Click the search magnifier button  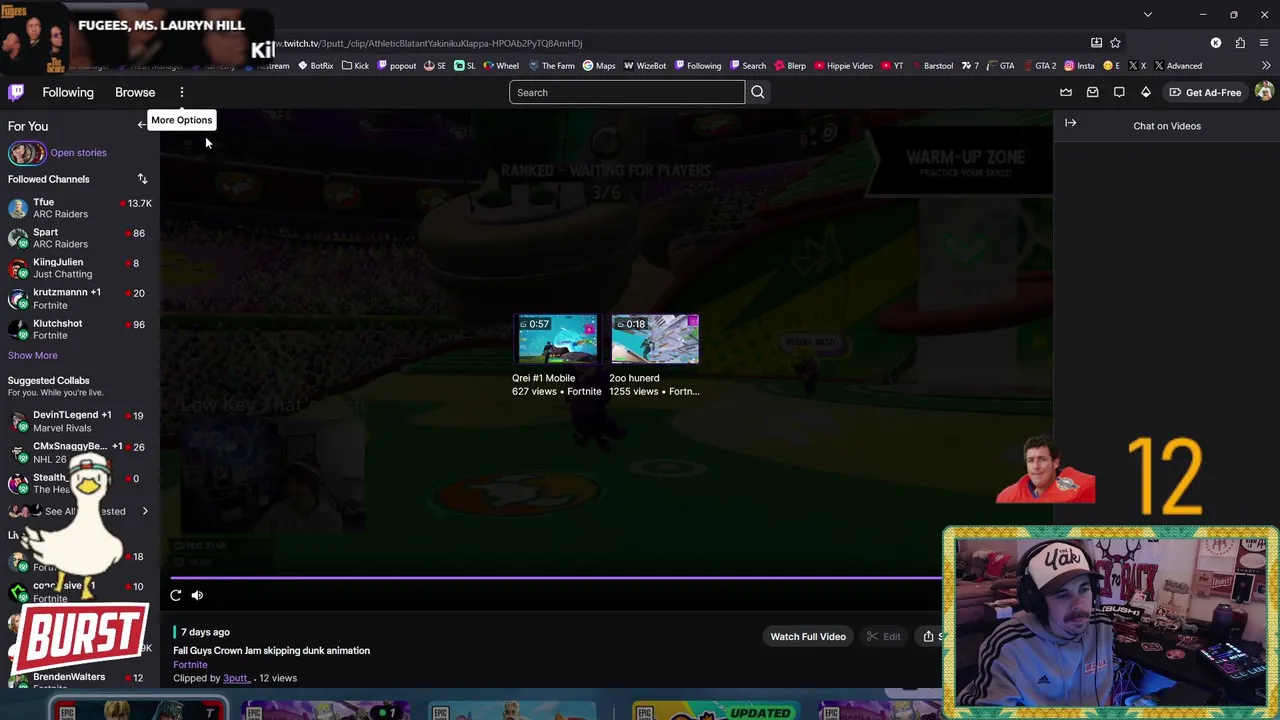coord(758,92)
